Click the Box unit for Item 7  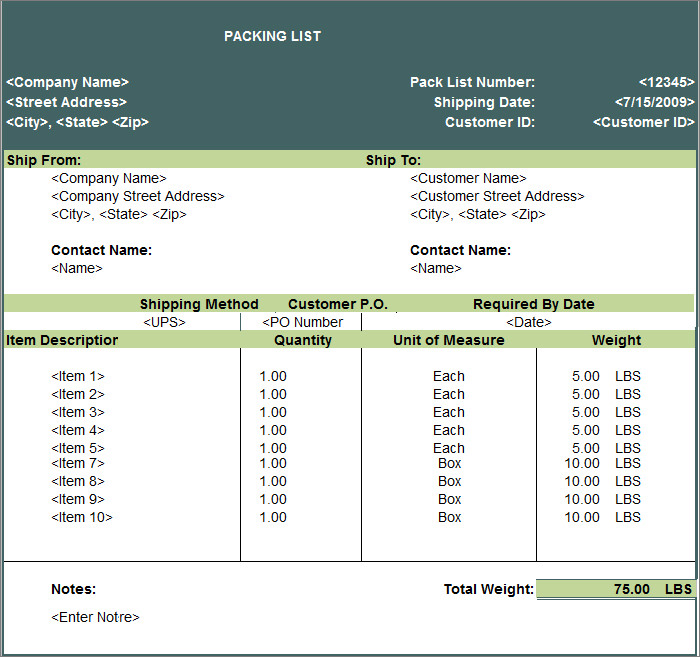[x=449, y=463]
